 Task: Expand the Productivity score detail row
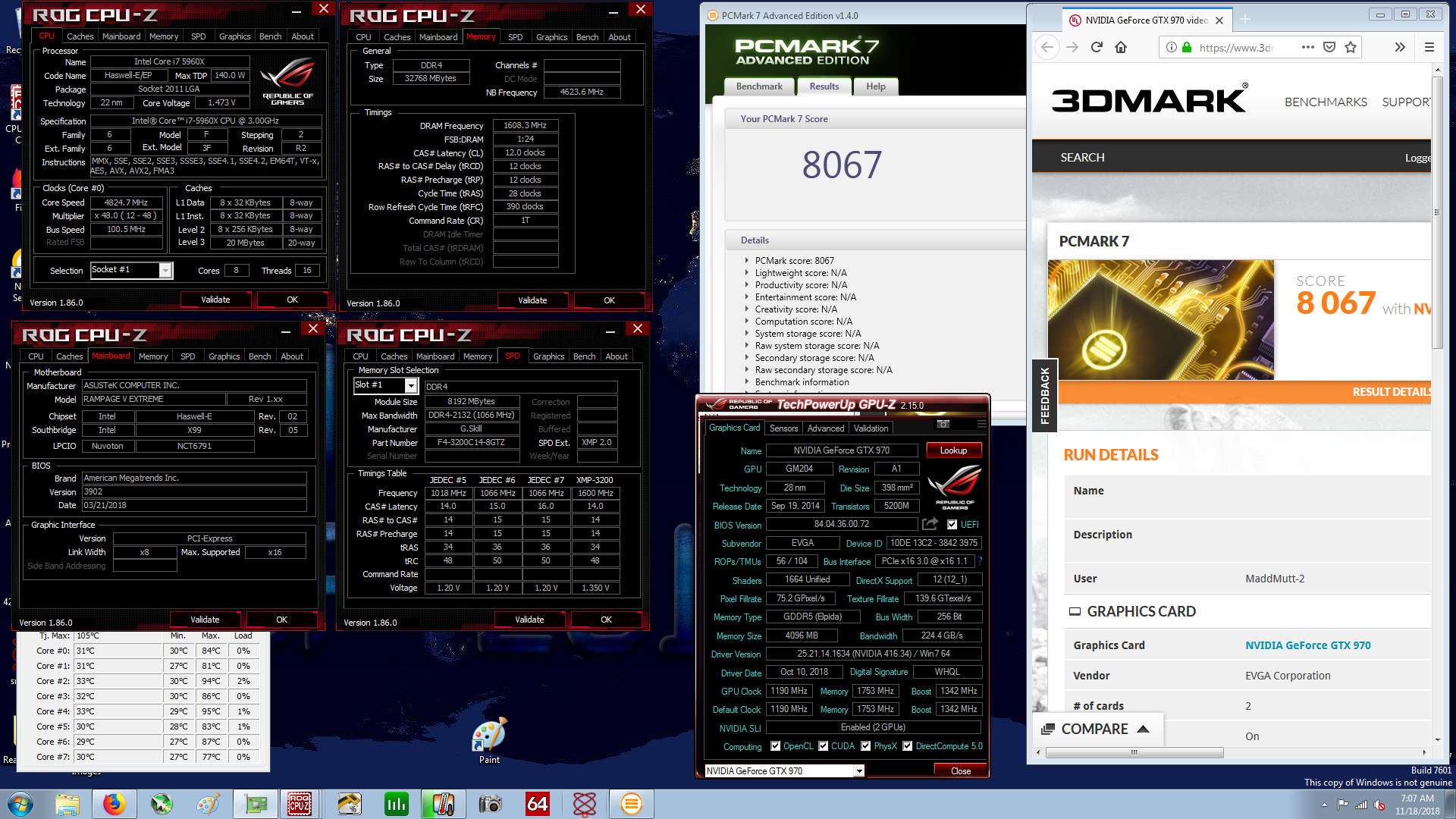747,285
